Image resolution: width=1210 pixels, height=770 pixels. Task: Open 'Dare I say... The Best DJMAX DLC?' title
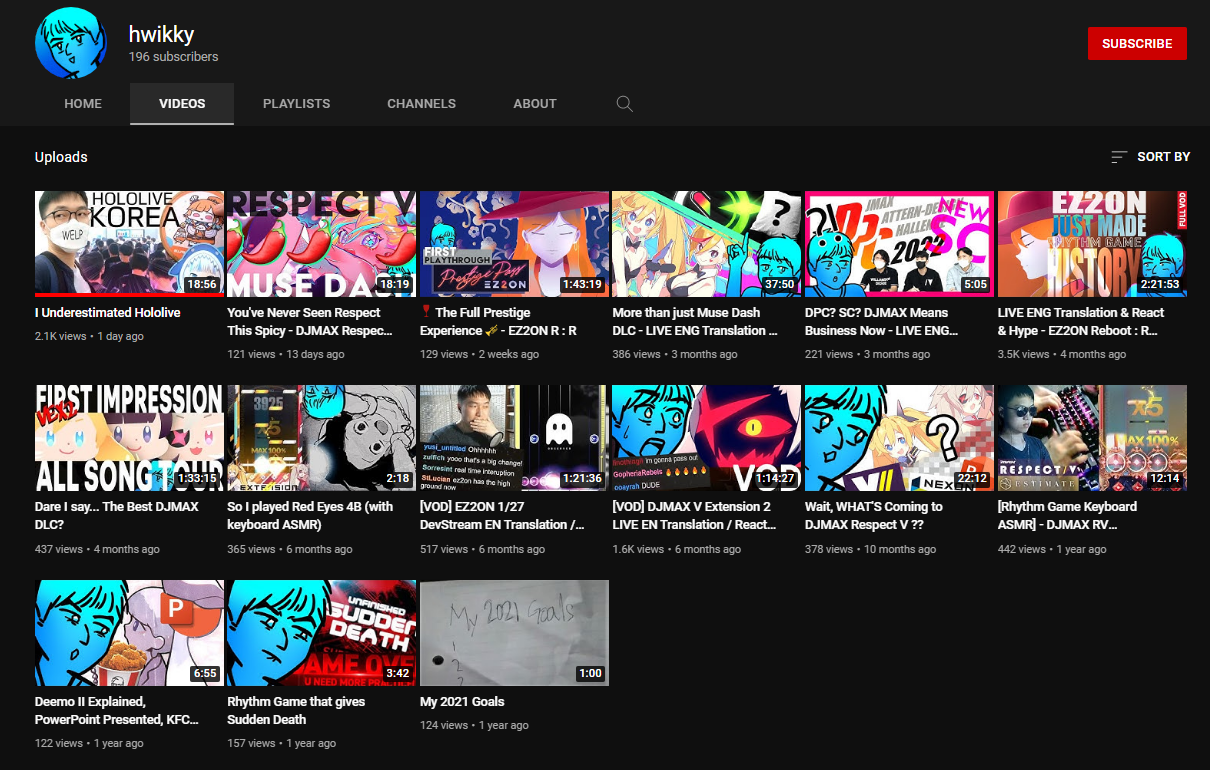(117, 515)
